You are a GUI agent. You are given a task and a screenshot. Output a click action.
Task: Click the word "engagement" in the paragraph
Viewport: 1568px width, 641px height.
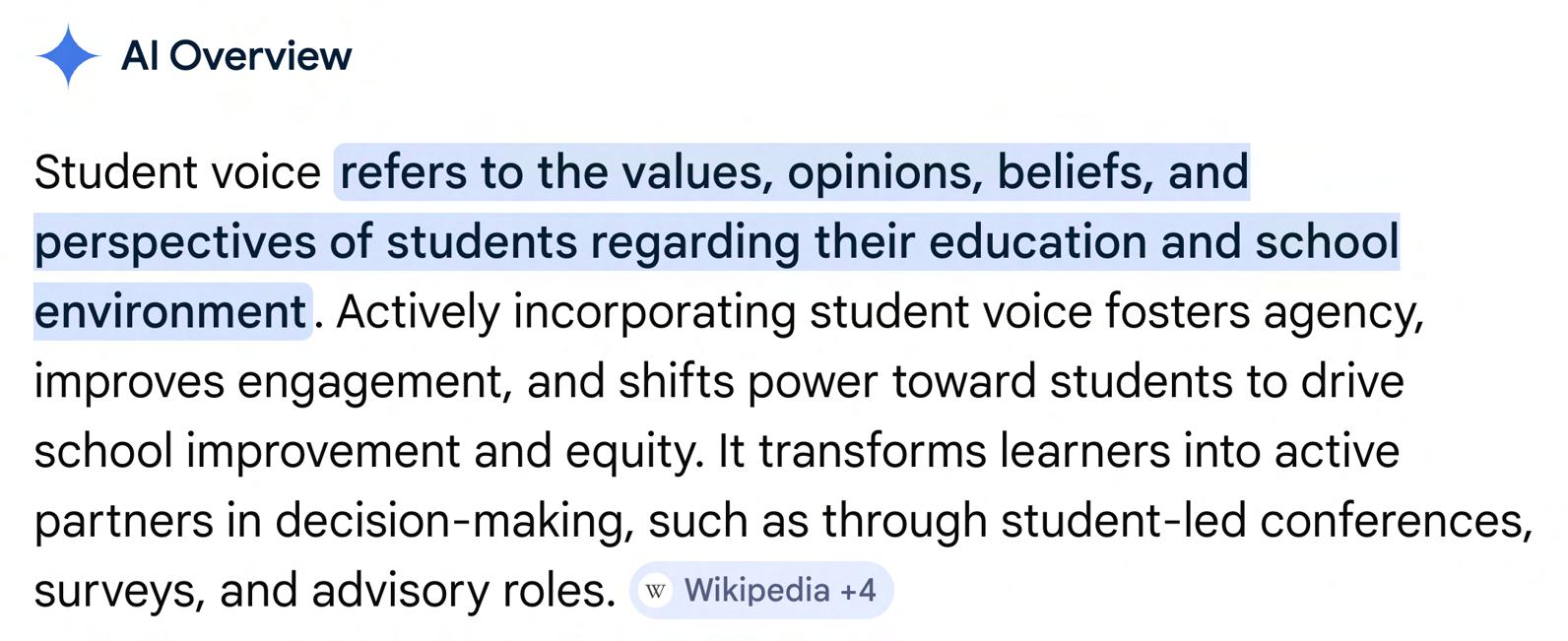[370, 382]
